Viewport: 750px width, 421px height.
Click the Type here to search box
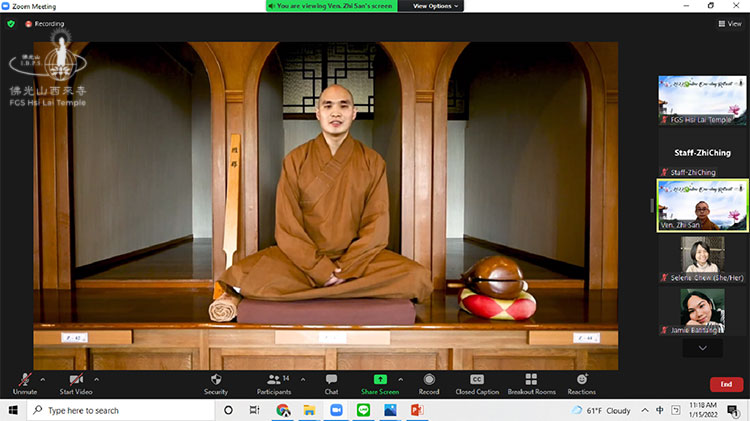coord(120,410)
